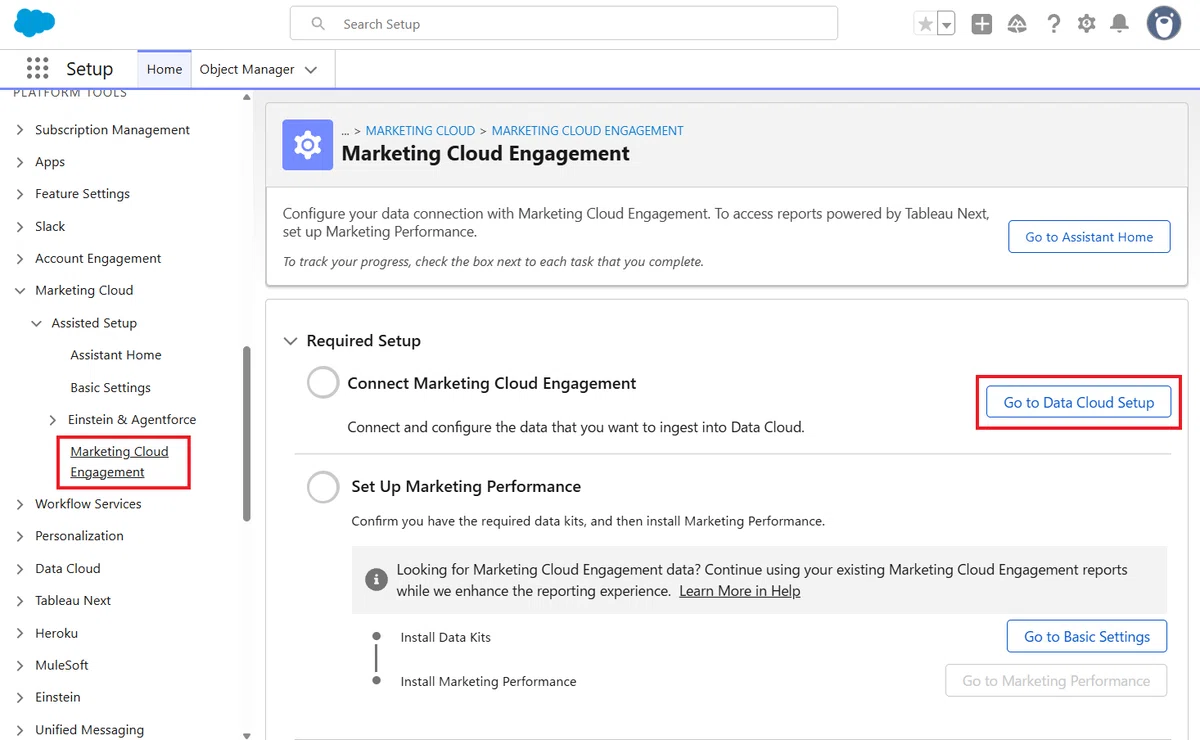
Task: Click the Install Data Kits step
Action: coord(446,637)
